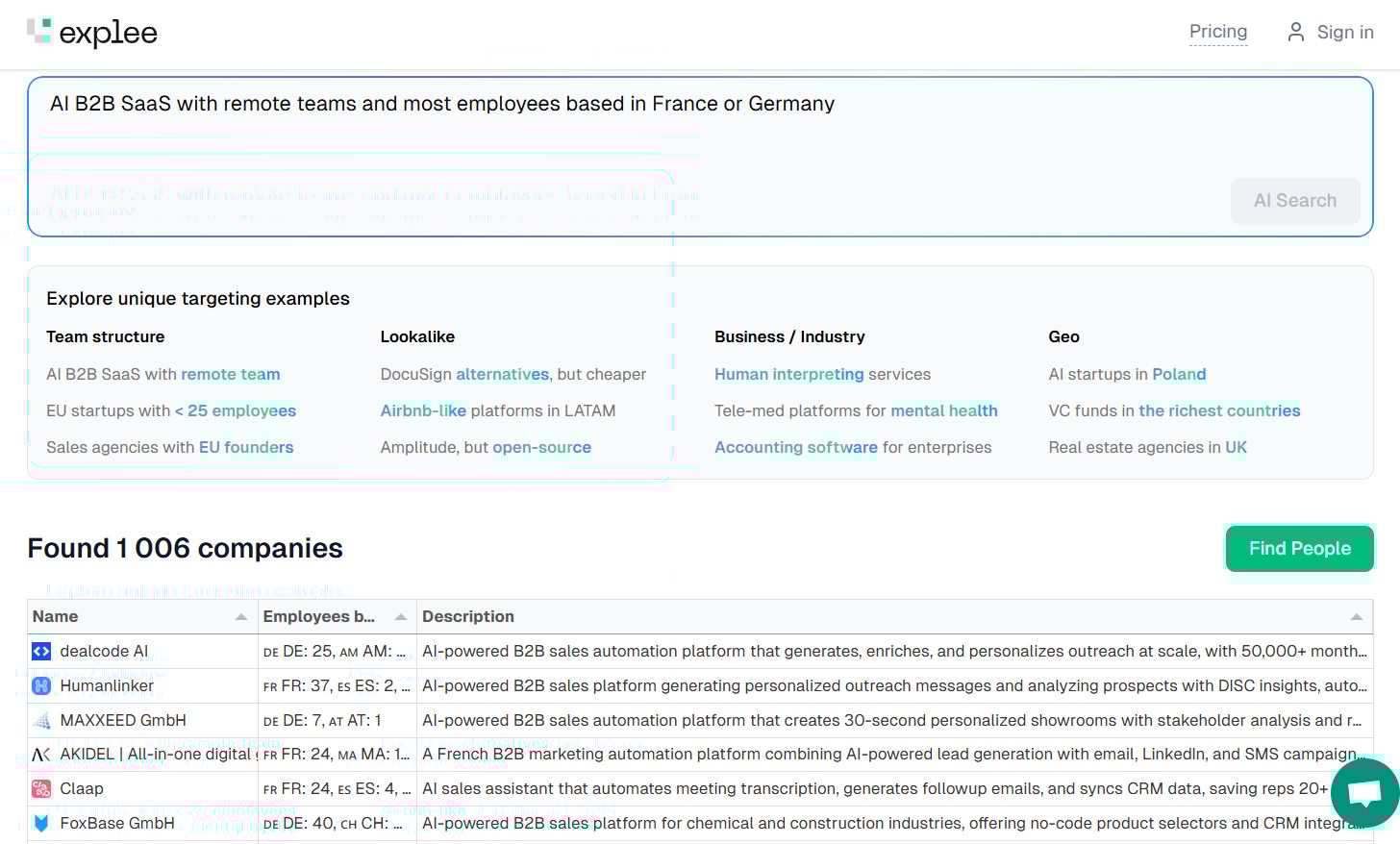Image resolution: width=1400 pixels, height=844 pixels.
Task: Click the MAXXEED GmbH company logo
Action: 41,720
